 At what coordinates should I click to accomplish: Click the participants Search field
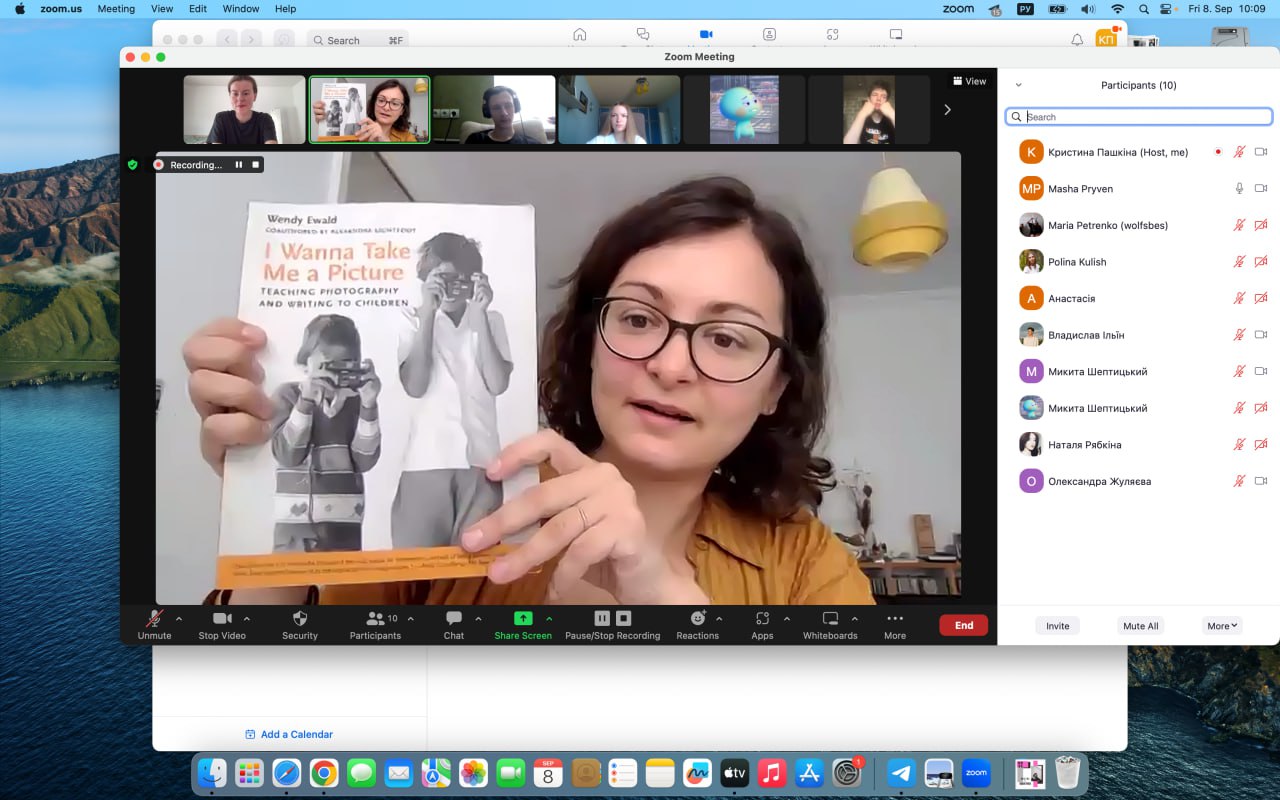tap(1140, 117)
